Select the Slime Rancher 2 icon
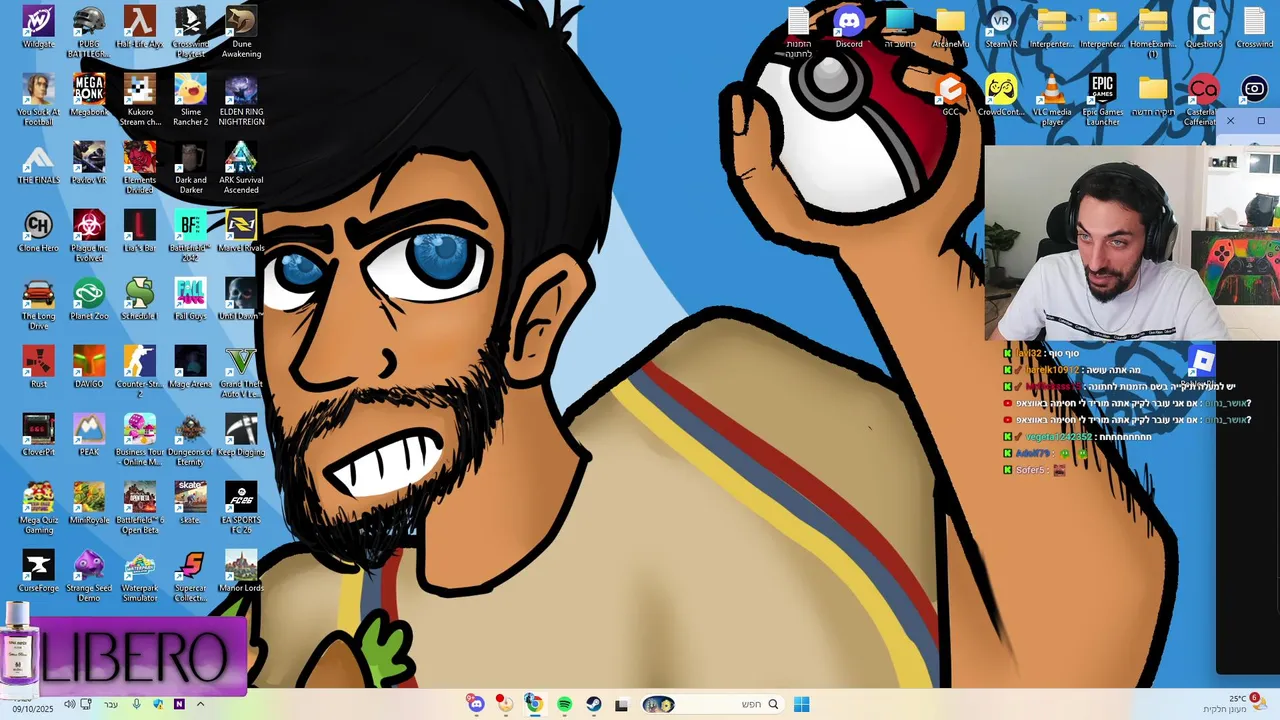This screenshot has height=720, width=1280. (190, 99)
